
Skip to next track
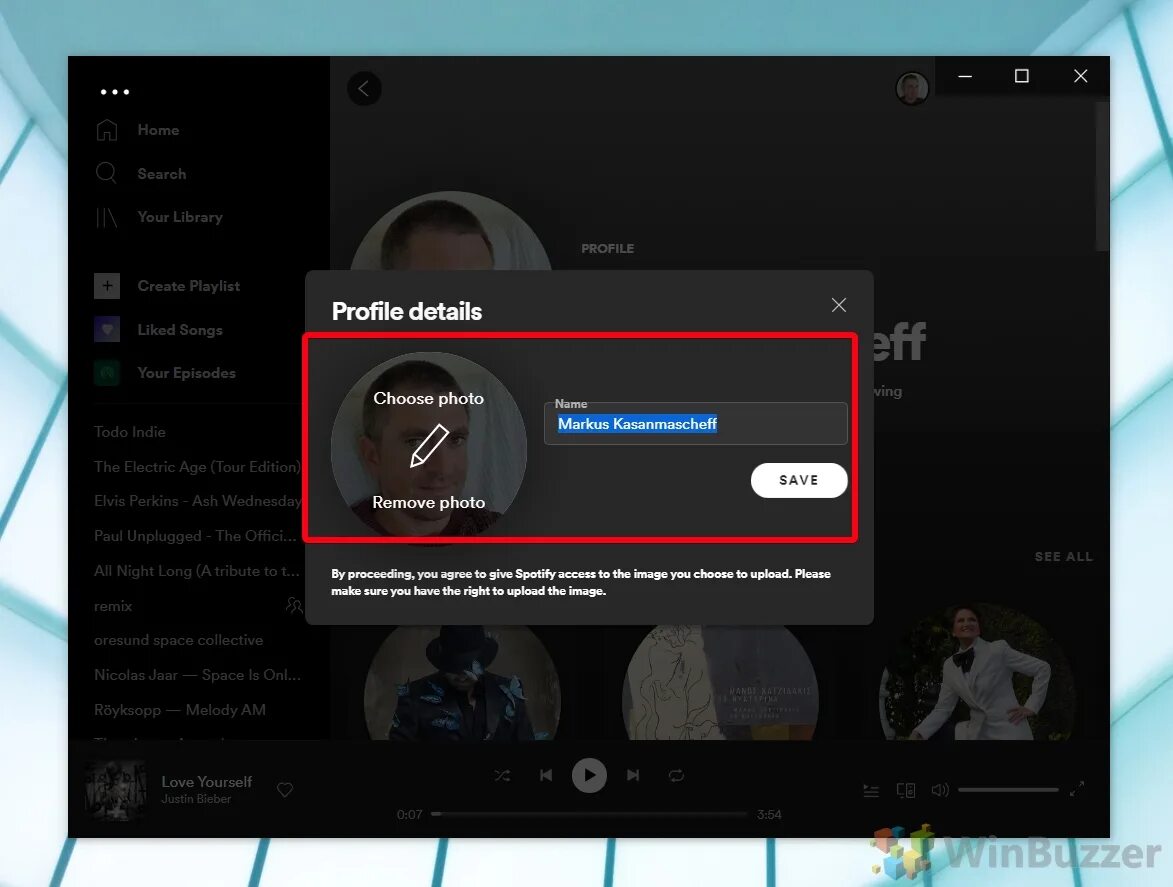[x=633, y=776]
